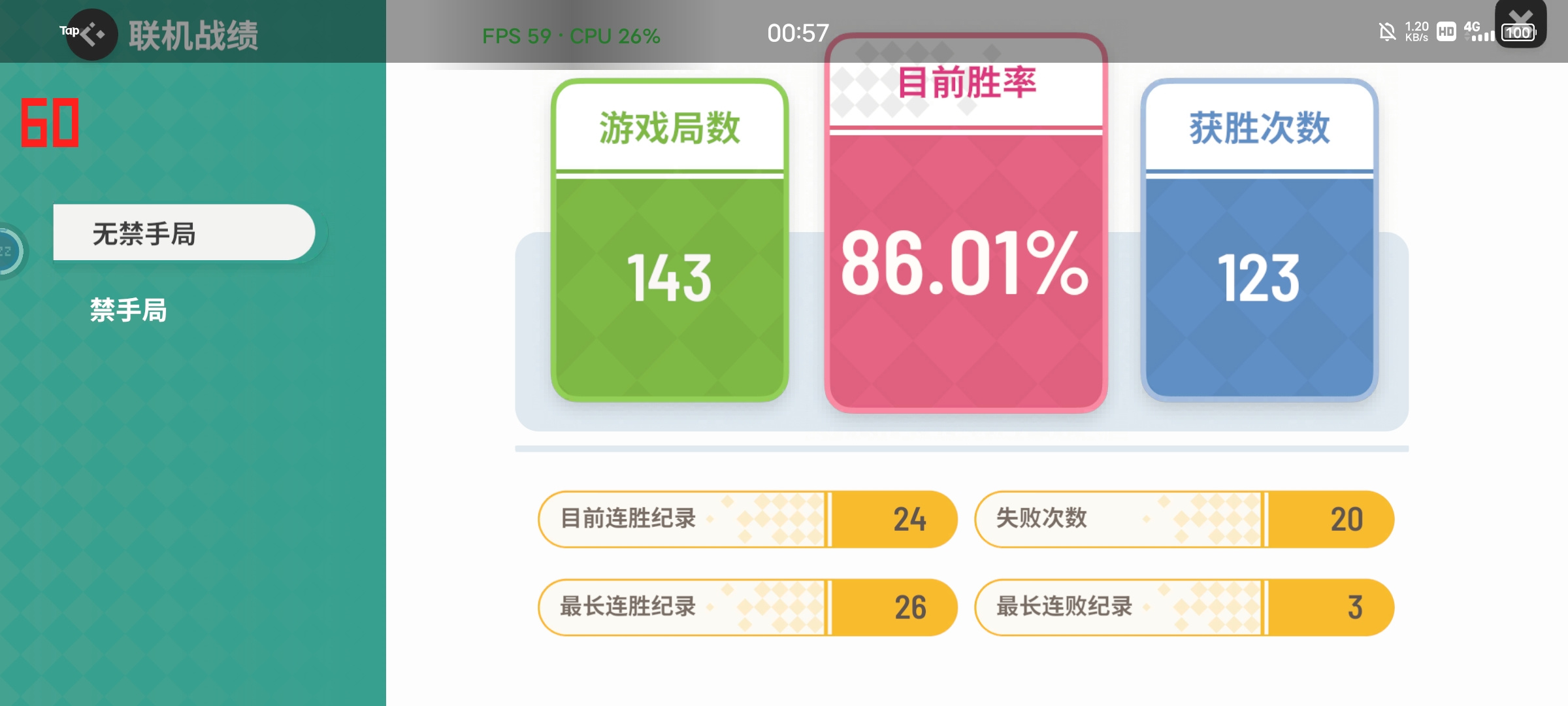This screenshot has height=706, width=1568.
Task: Click the 失败次数 stat bar
Action: (x=1184, y=519)
